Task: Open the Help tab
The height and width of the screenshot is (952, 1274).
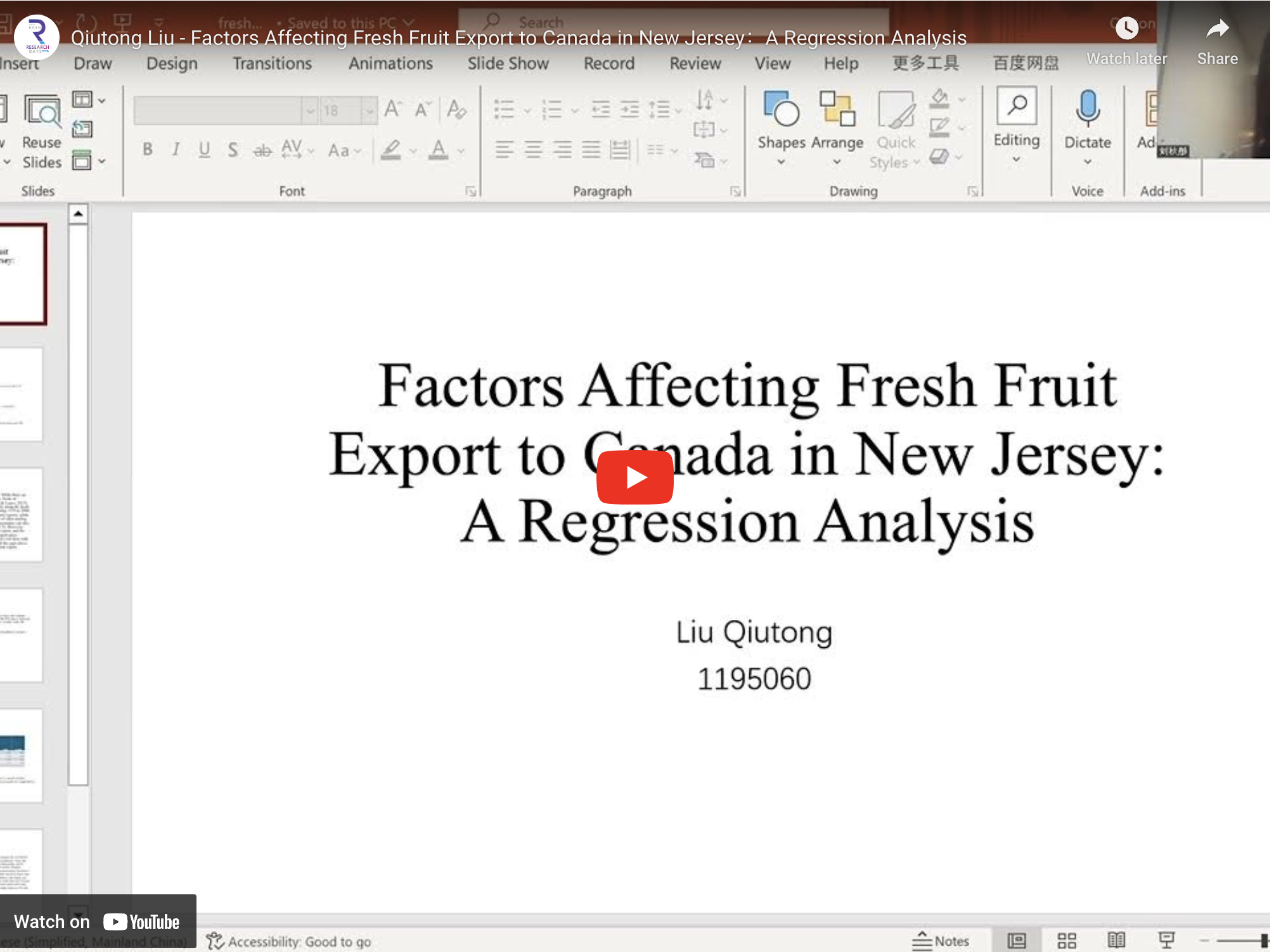Action: point(840,63)
